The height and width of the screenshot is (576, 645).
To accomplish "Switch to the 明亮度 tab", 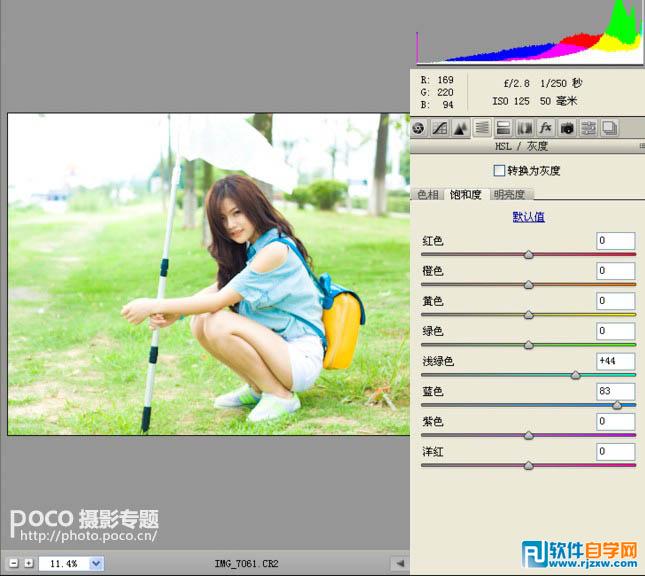I will [x=509, y=194].
